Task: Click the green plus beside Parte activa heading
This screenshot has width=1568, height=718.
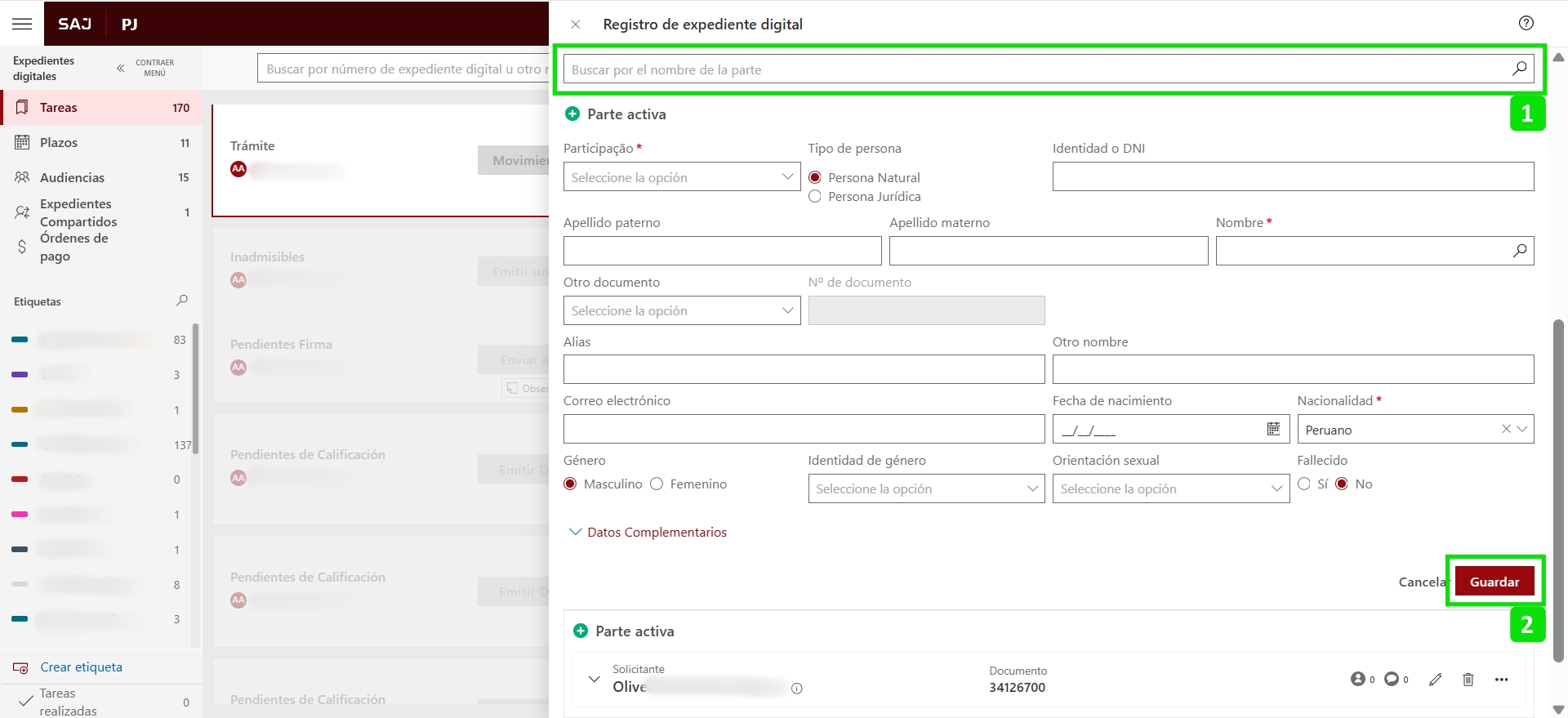Action: point(572,114)
